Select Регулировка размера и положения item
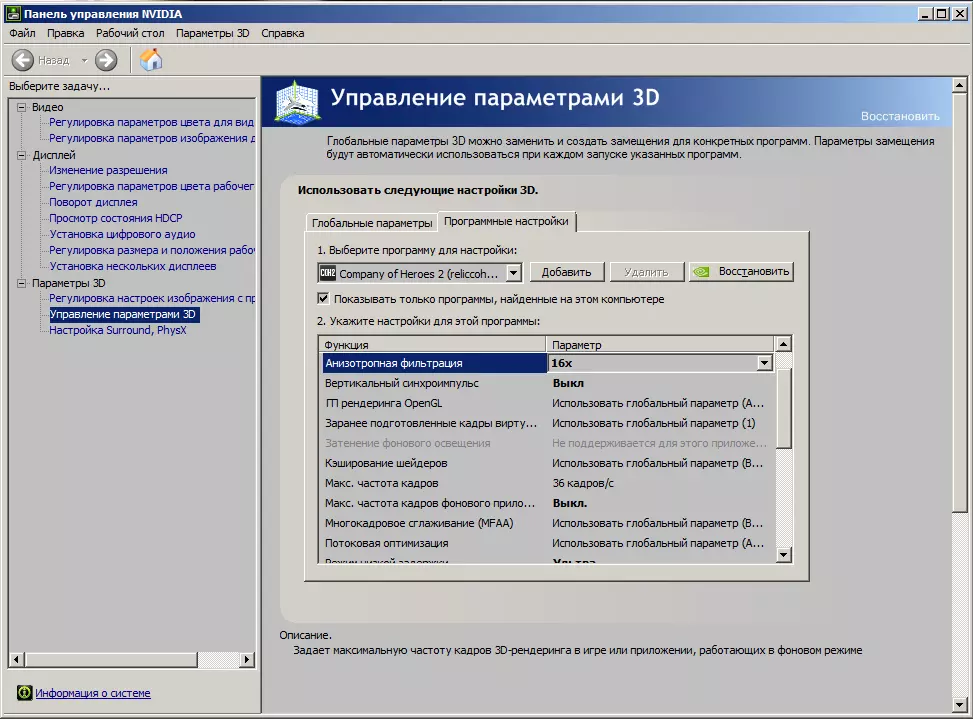Image resolution: width=973 pixels, height=719 pixels. [152, 250]
